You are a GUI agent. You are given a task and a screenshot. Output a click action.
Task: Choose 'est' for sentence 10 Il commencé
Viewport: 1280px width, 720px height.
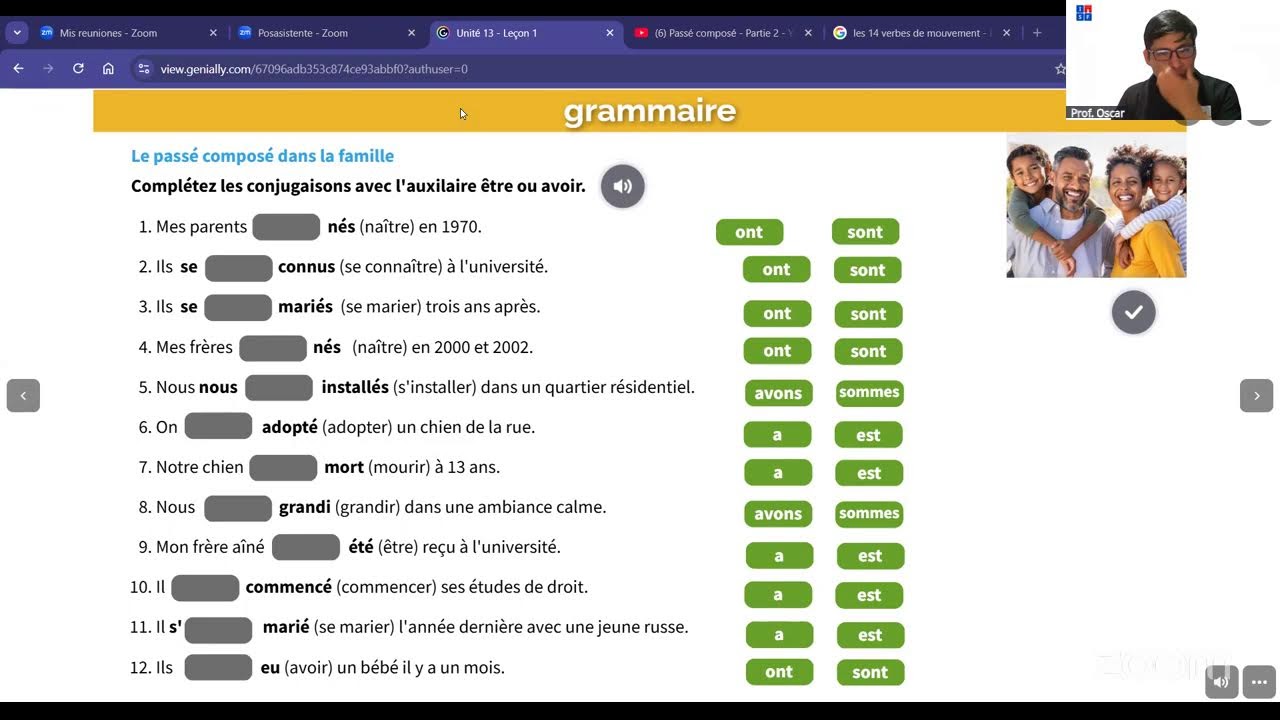[868, 595]
